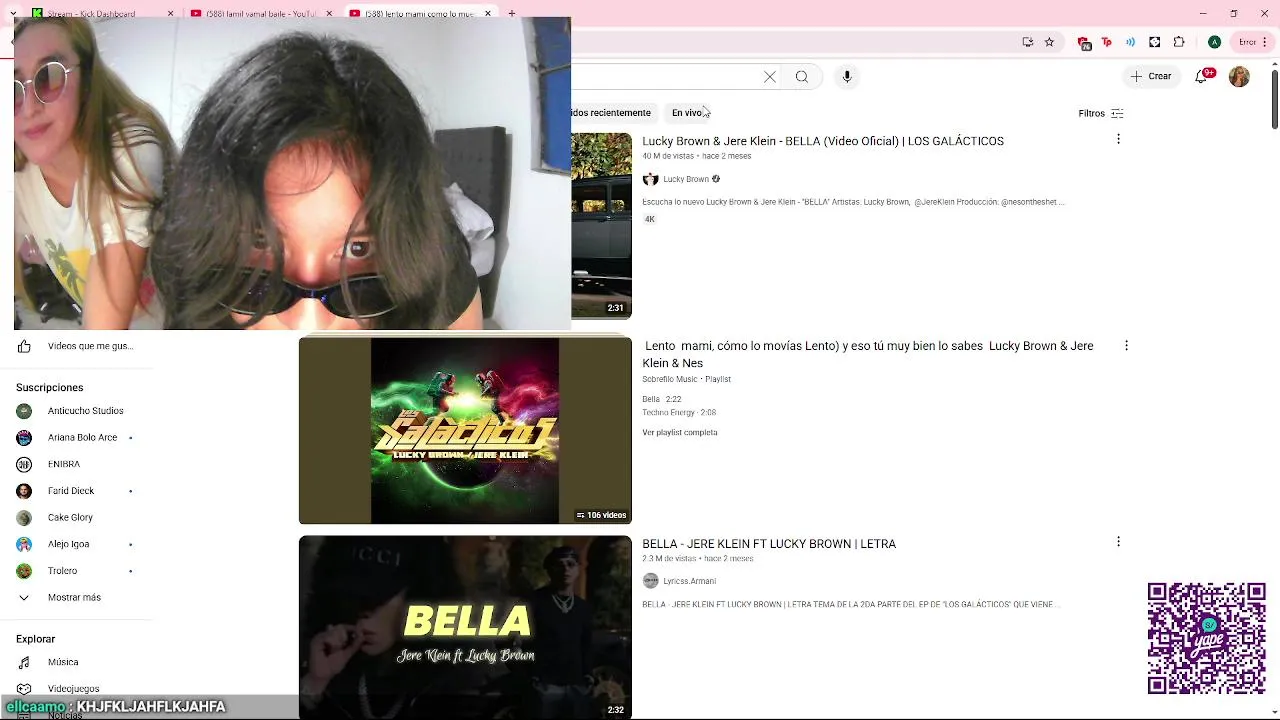Open Videos que me gustan in sidebar

(x=76, y=346)
